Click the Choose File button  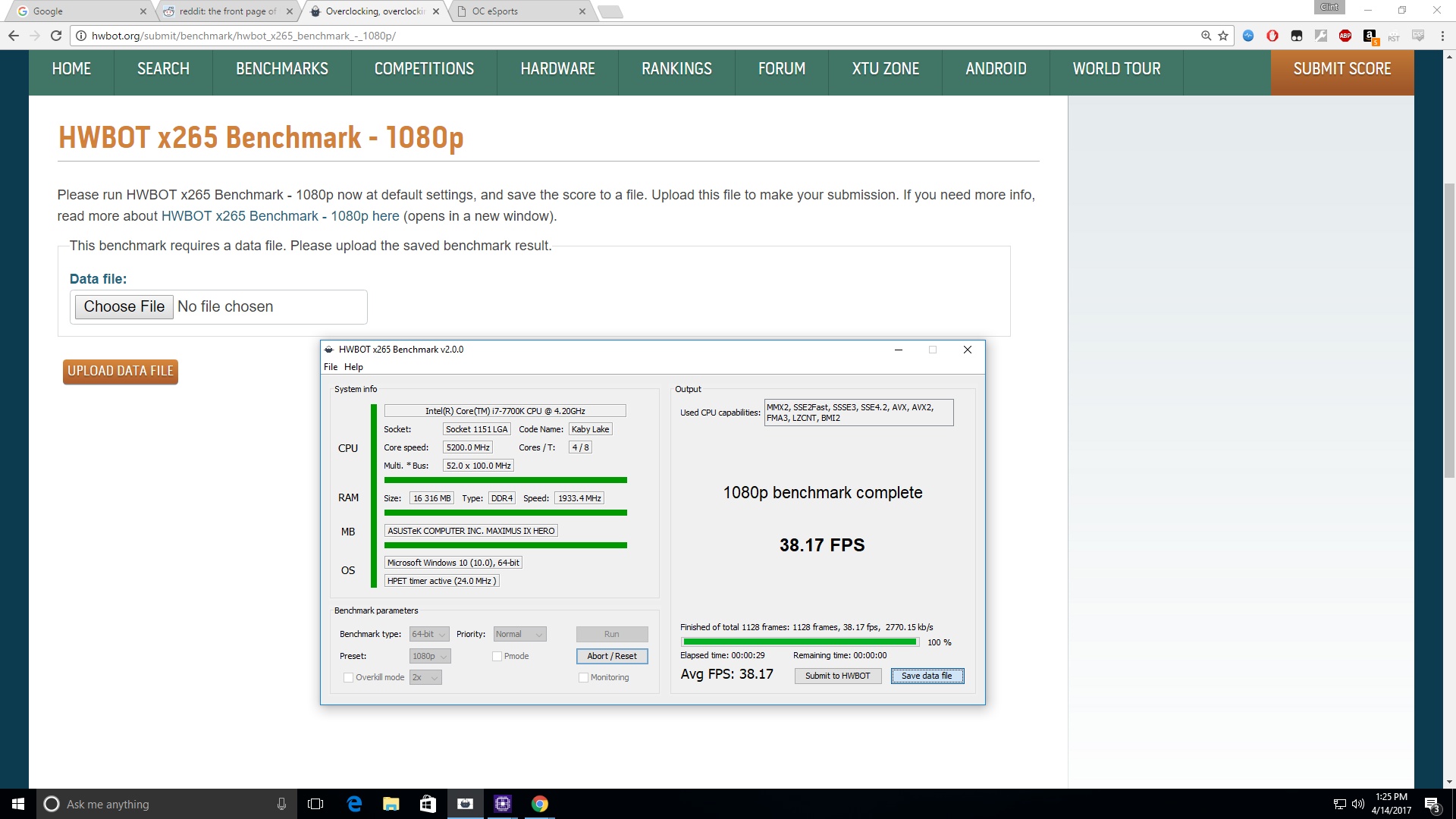point(124,306)
